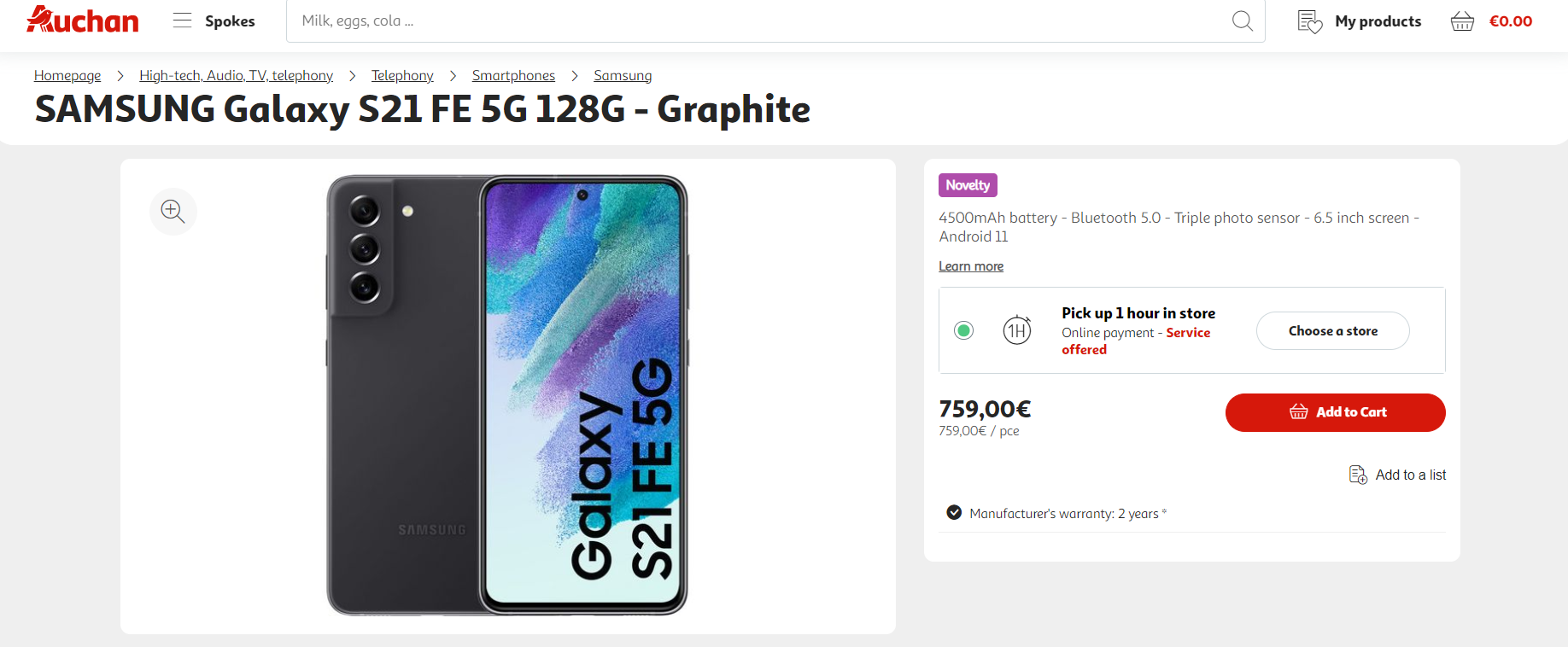Viewport: 1568px width, 647px height.
Task: Click the Auchan logo
Action: click(x=83, y=20)
